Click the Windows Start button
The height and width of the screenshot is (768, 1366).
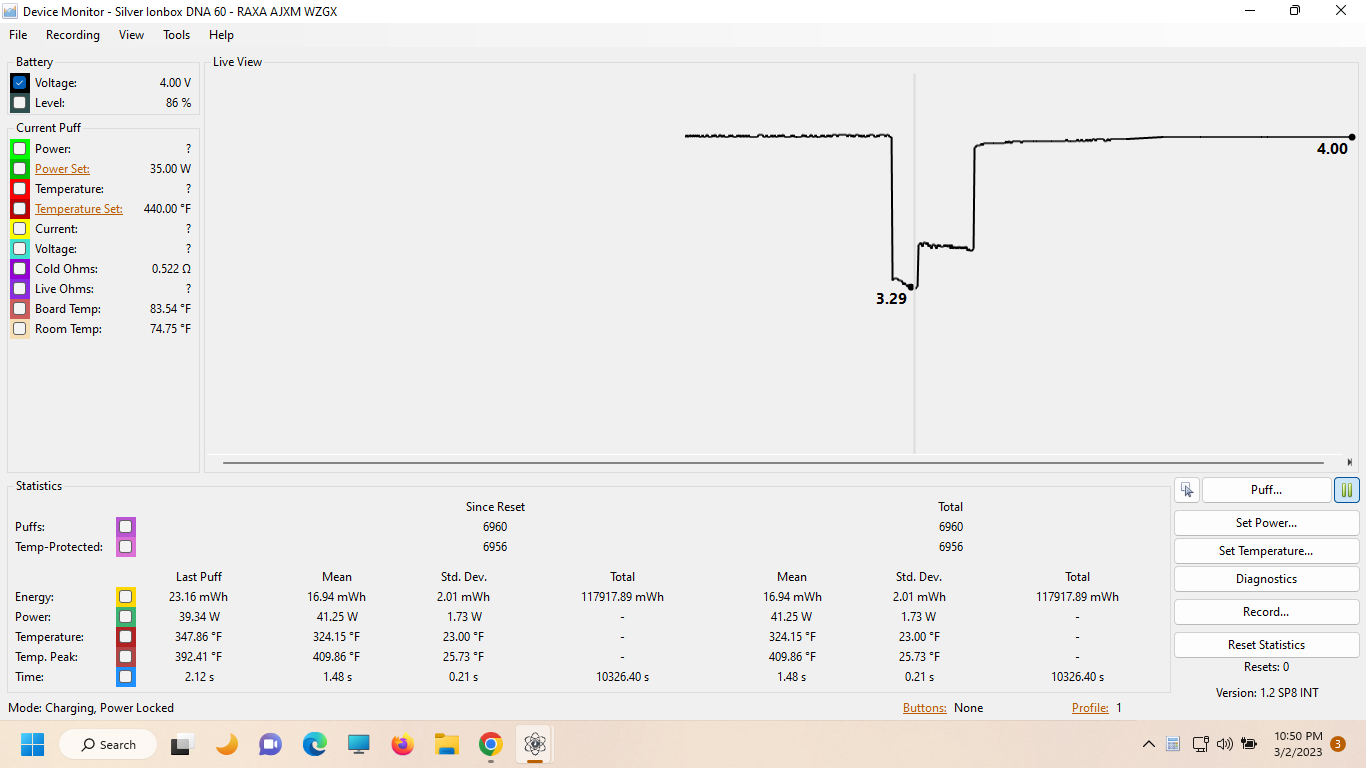[33, 744]
